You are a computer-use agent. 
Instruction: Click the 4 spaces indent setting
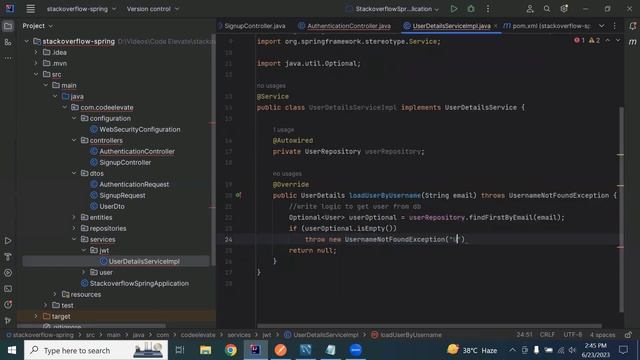coord(602,335)
